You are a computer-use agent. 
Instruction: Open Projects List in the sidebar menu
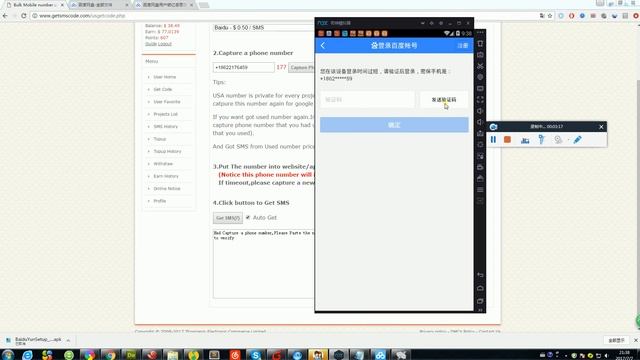point(165,114)
